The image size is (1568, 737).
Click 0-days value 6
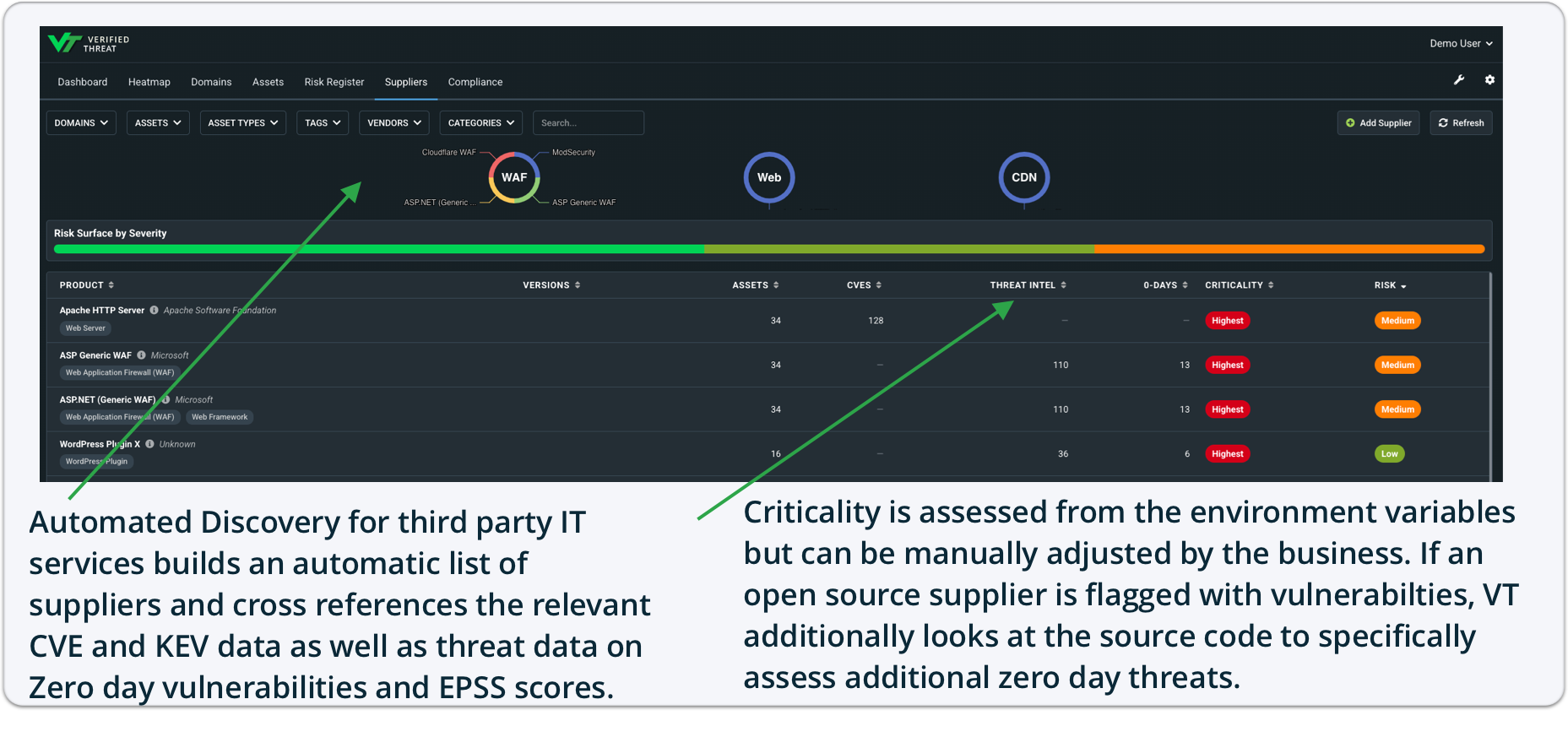point(1187,454)
